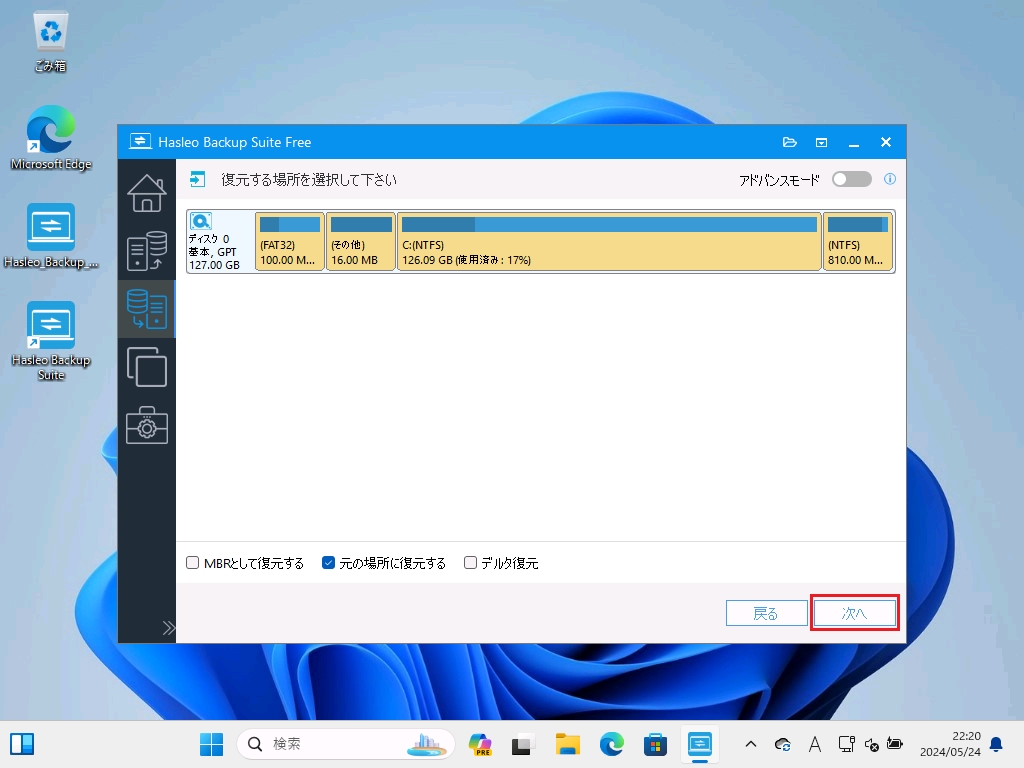
Task: Click the OneDrive sync tray icon
Action: [x=782, y=744]
